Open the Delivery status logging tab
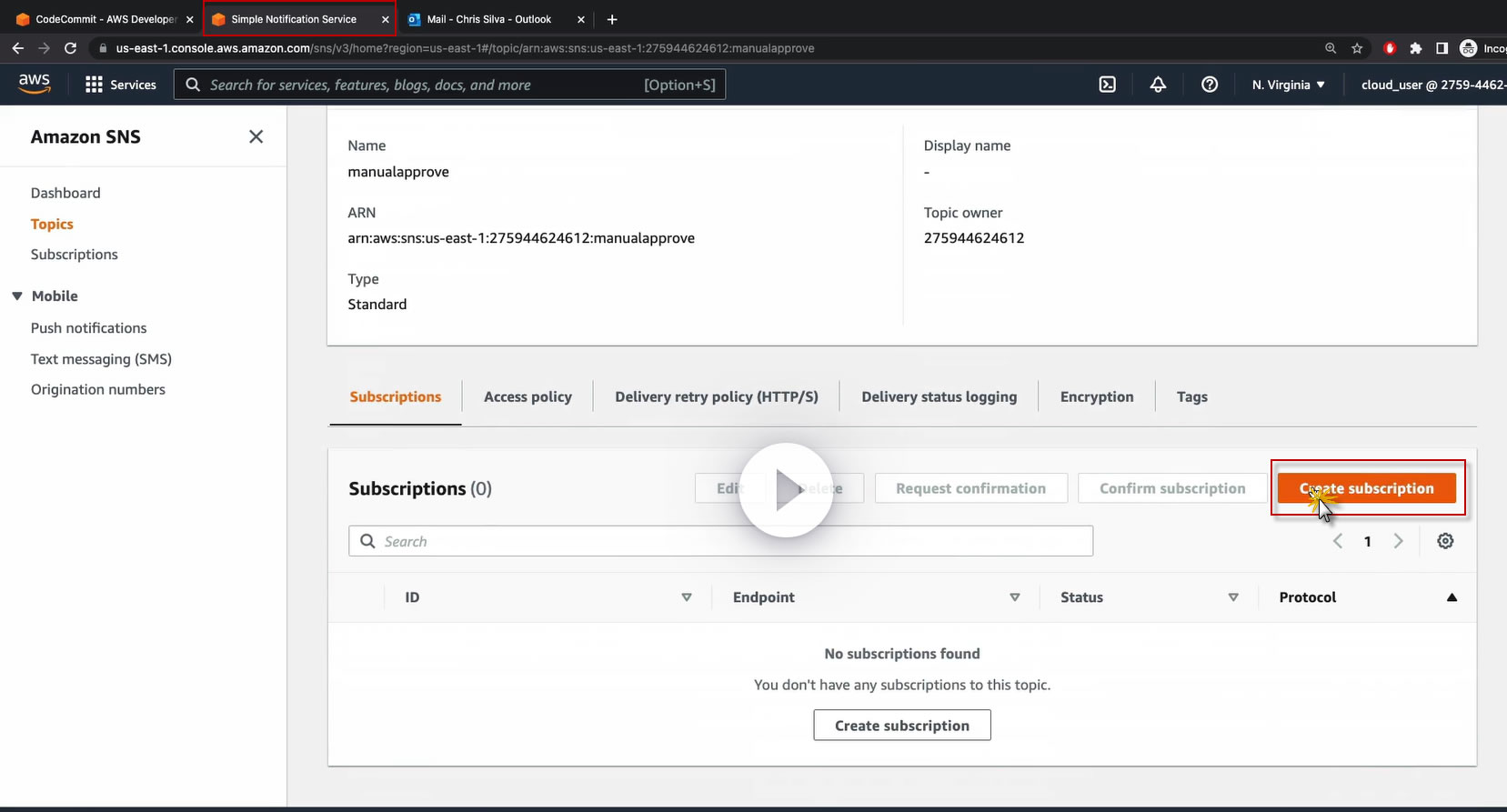 point(939,397)
